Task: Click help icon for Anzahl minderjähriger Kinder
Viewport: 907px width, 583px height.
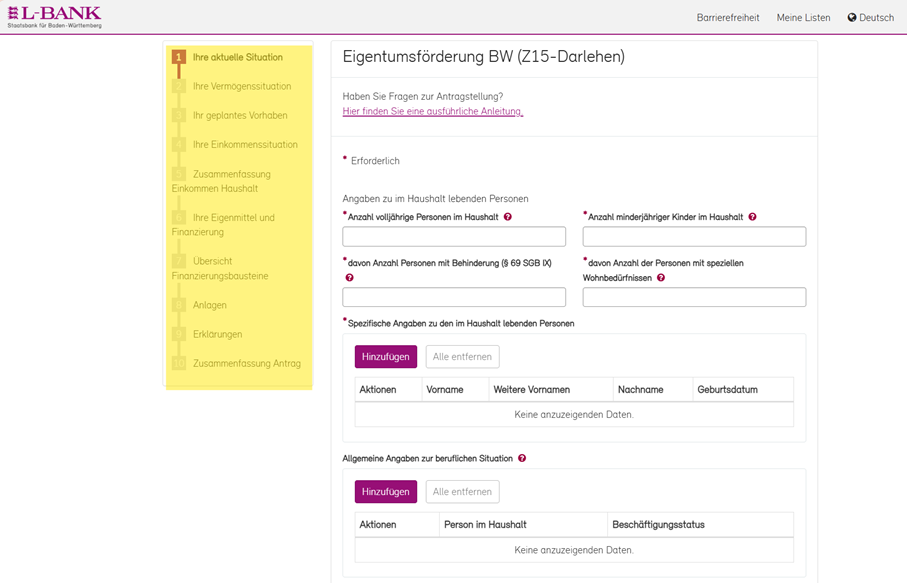Action: tap(752, 217)
